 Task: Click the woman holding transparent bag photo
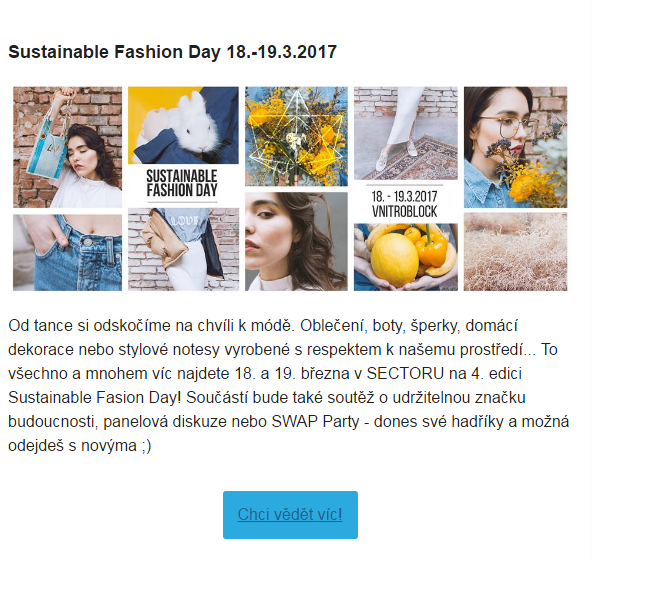pyautogui.click(x=67, y=146)
